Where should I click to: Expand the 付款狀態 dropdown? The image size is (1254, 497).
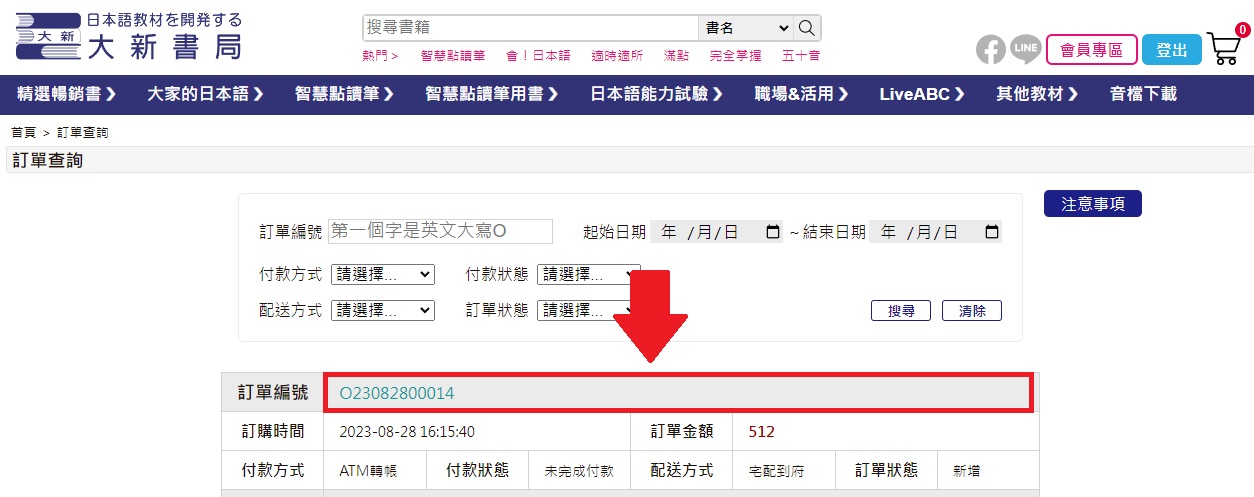[588, 274]
